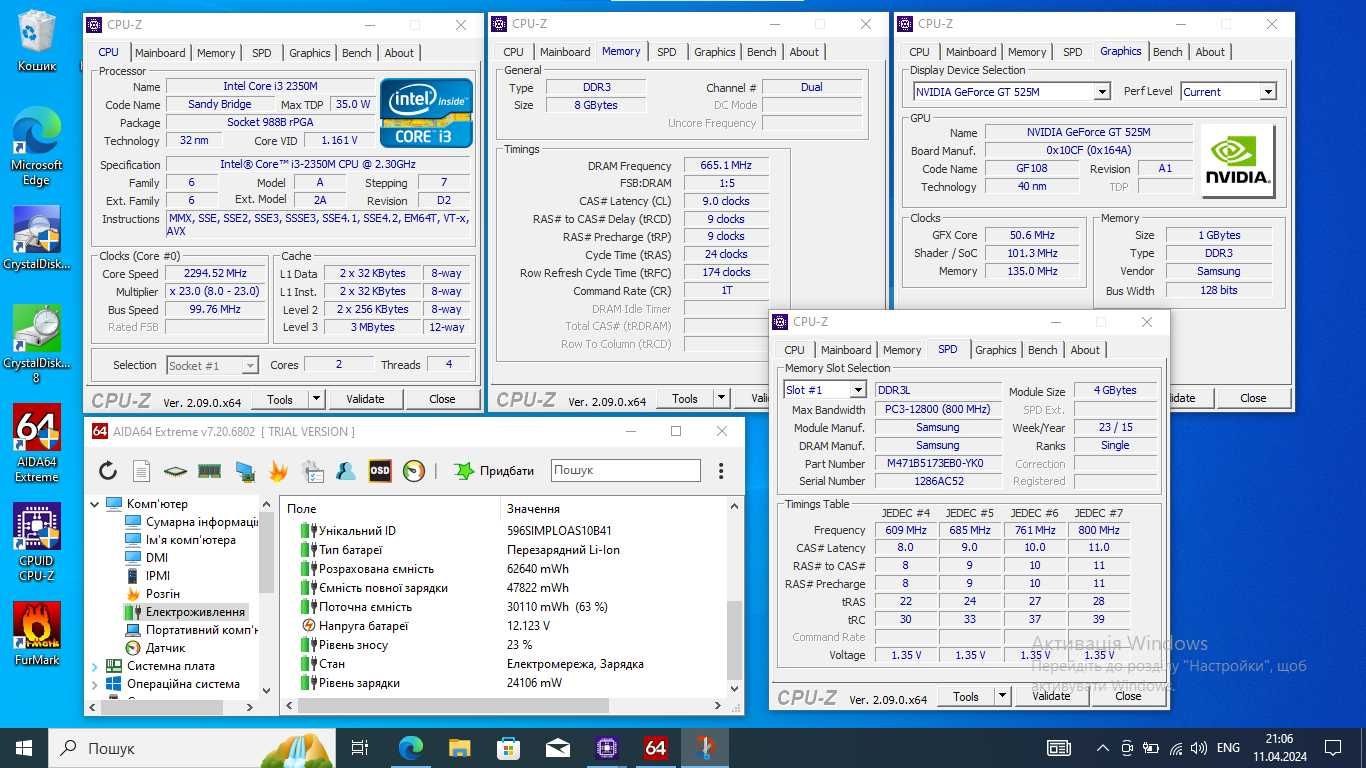Image resolution: width=1366 pixels, height=768 pixels.
Task: Open Mail app from the taskbar
Action: (x=557, y=748)
